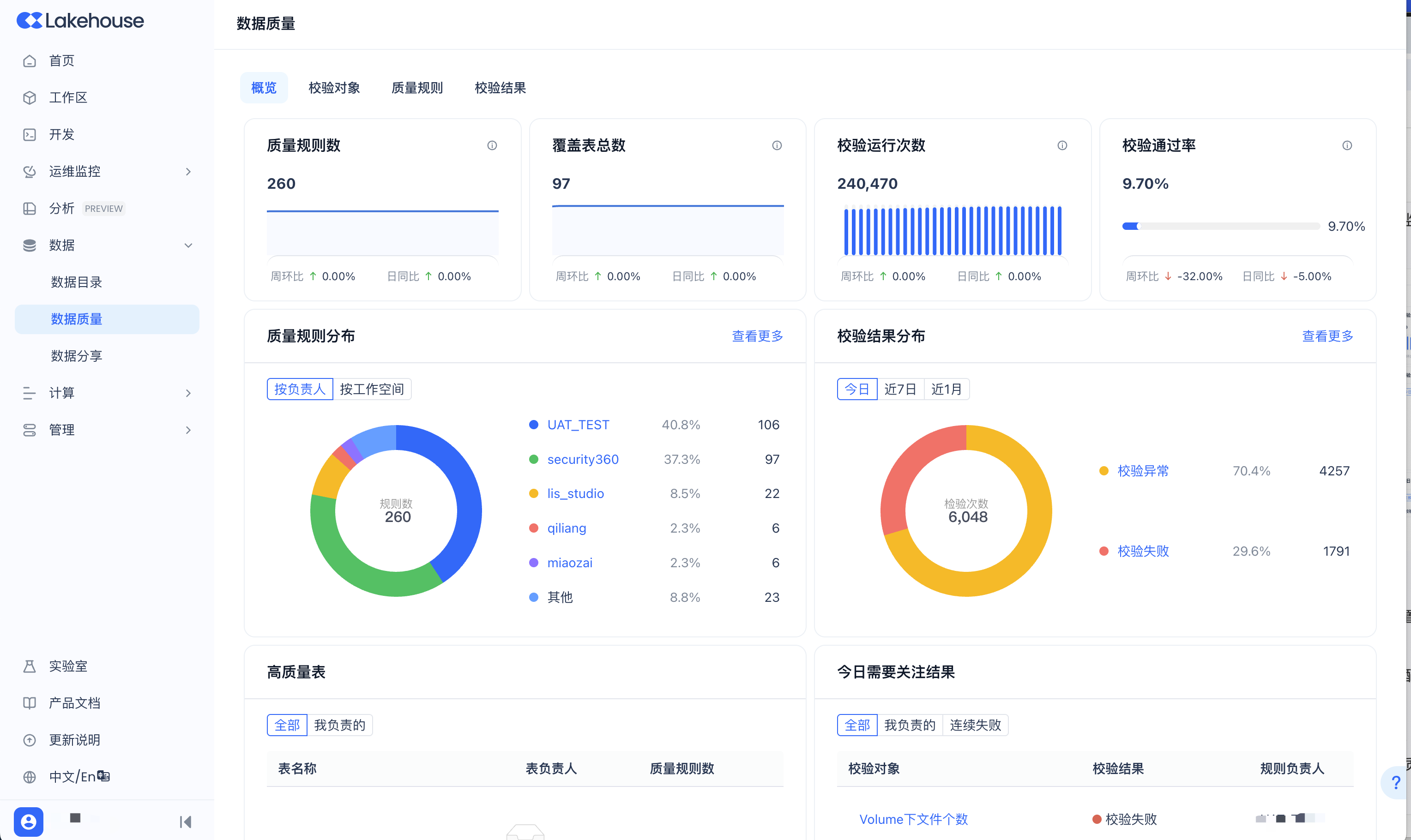This screenshot has height=840, width=1411.
Task: Expand the 计算 sidebar menu
Action: coord(188,393)
